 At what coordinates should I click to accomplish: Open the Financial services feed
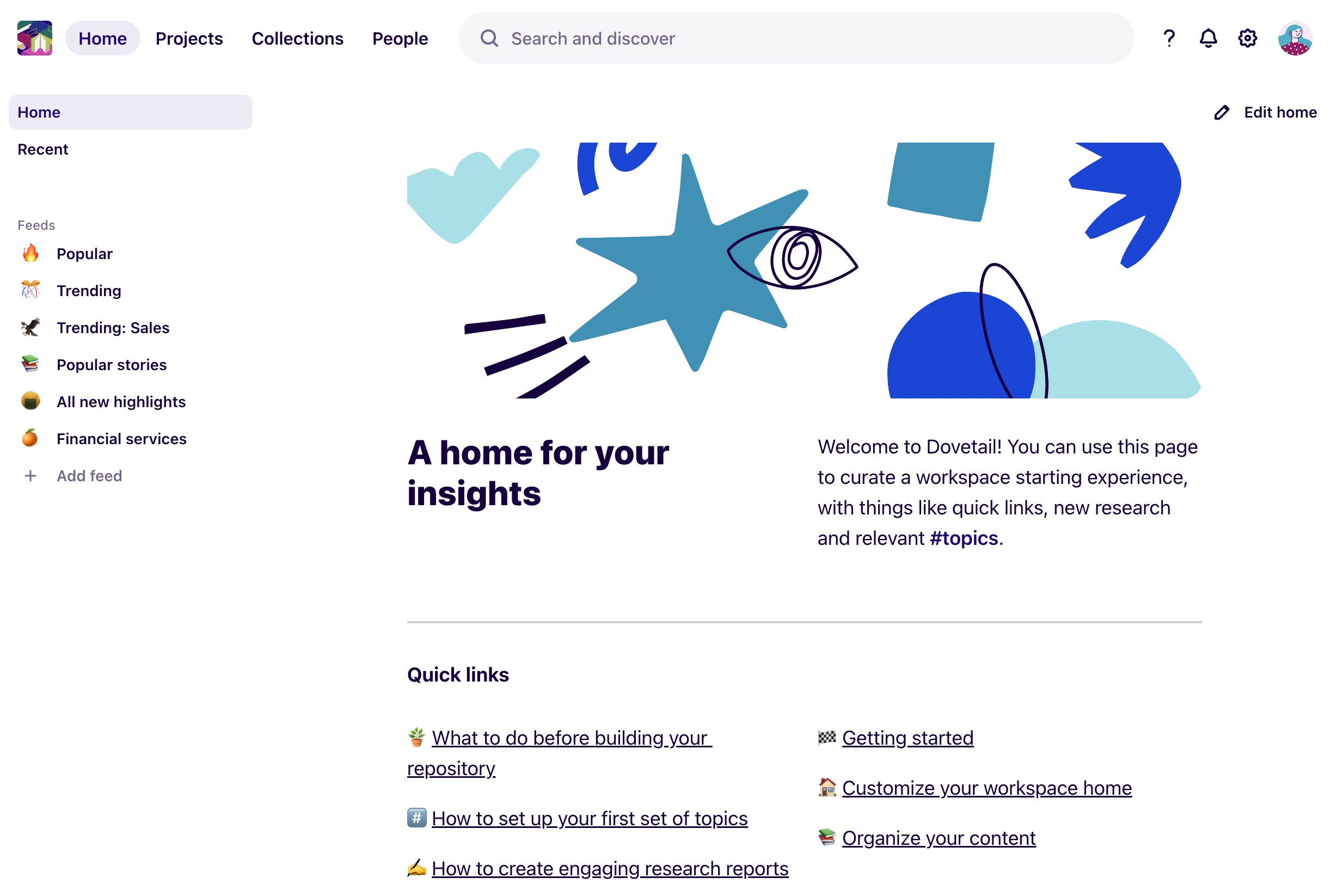(122, 439)
